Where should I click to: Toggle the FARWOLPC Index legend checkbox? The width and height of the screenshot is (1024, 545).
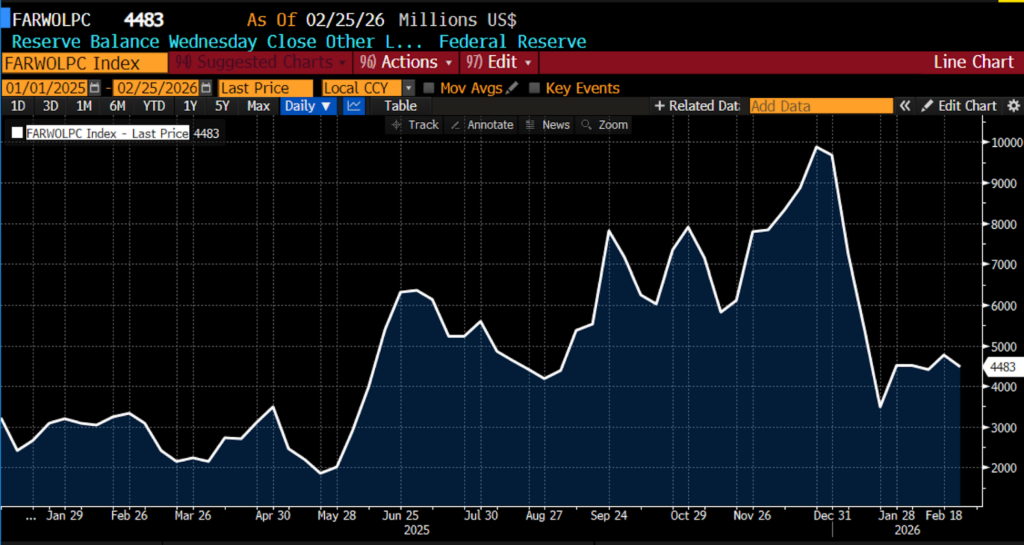click(x=17, y=132)
